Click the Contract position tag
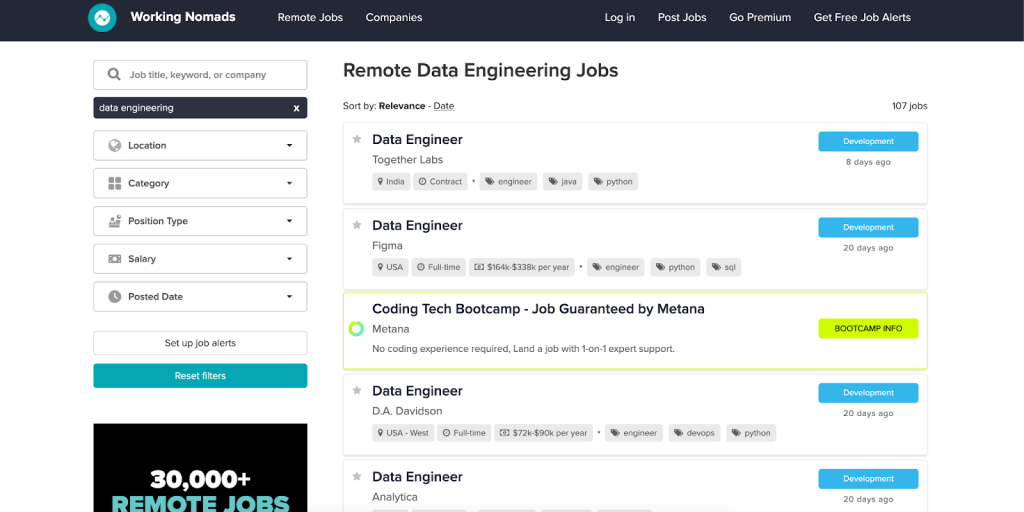Image resolution: width=1024 pixels, height=512 pixels. [440, 182]
